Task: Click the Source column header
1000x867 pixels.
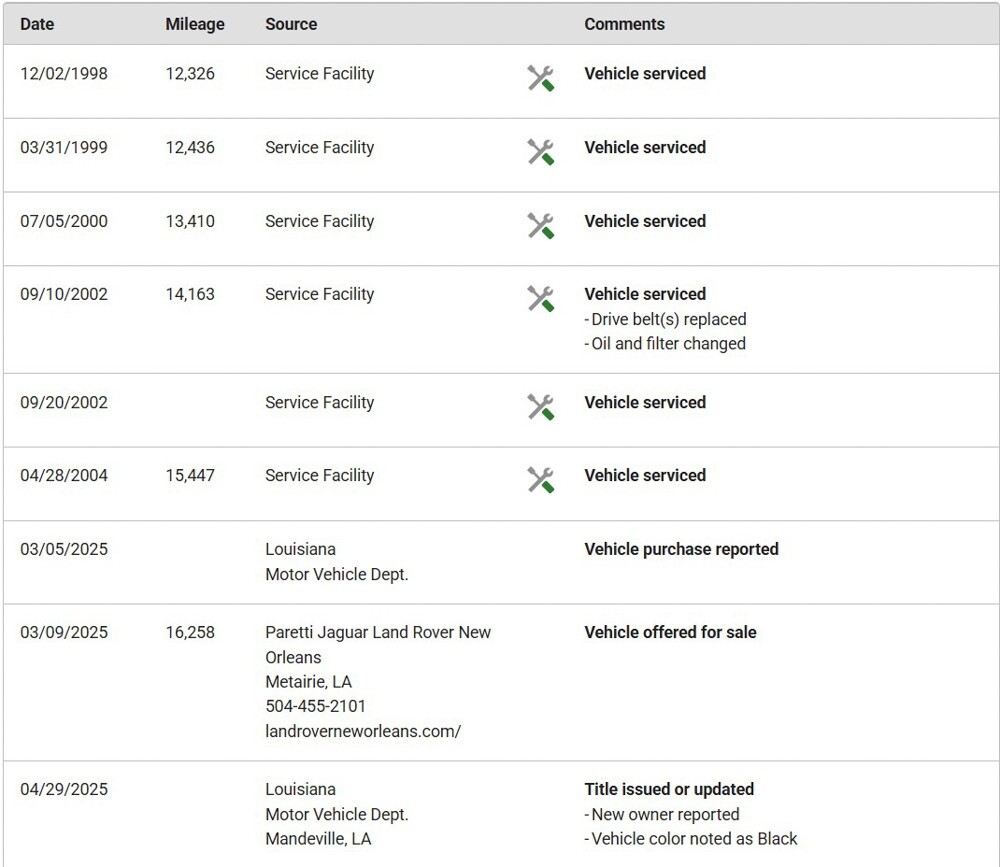Action: [x=291, y=24]
